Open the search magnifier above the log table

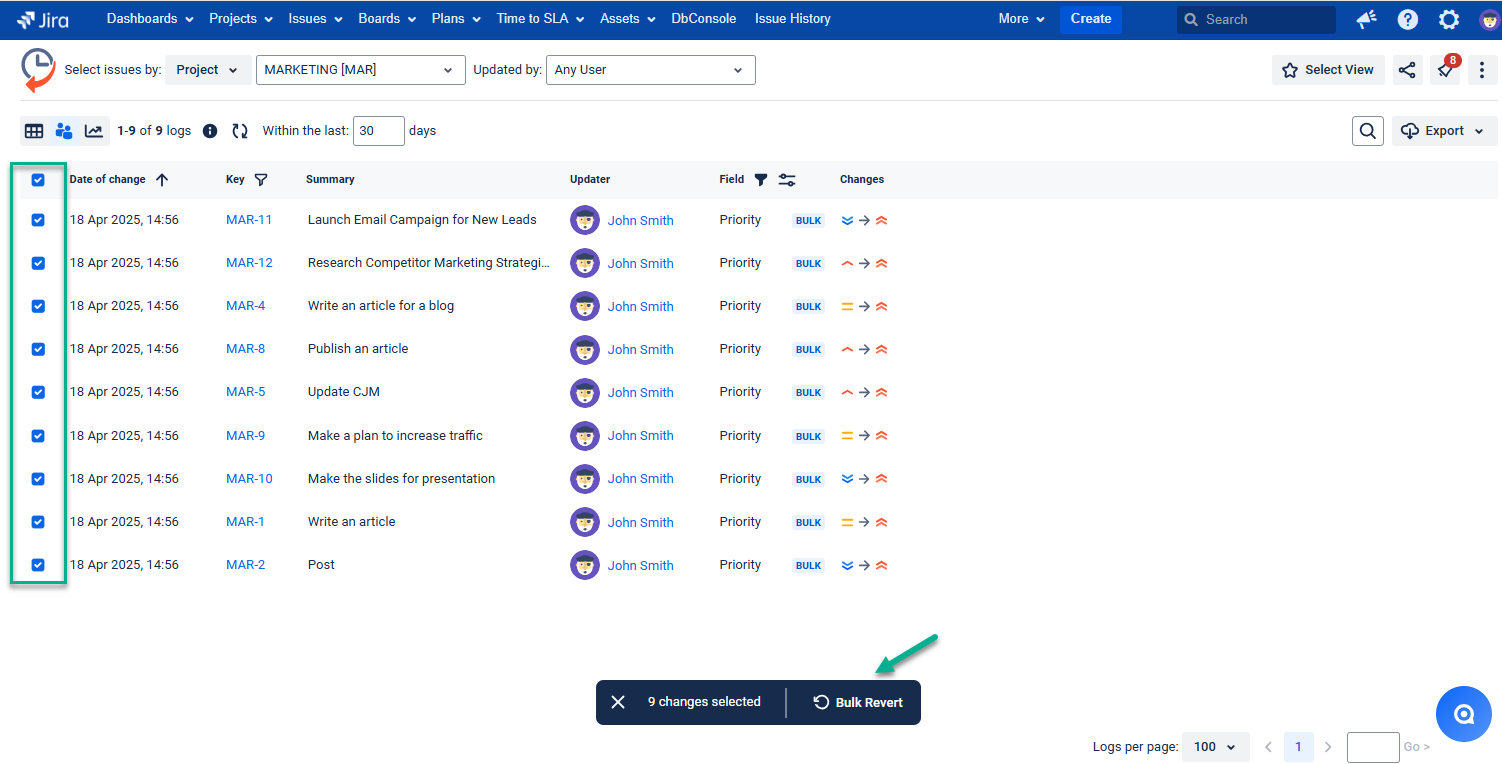point(1367,131)
